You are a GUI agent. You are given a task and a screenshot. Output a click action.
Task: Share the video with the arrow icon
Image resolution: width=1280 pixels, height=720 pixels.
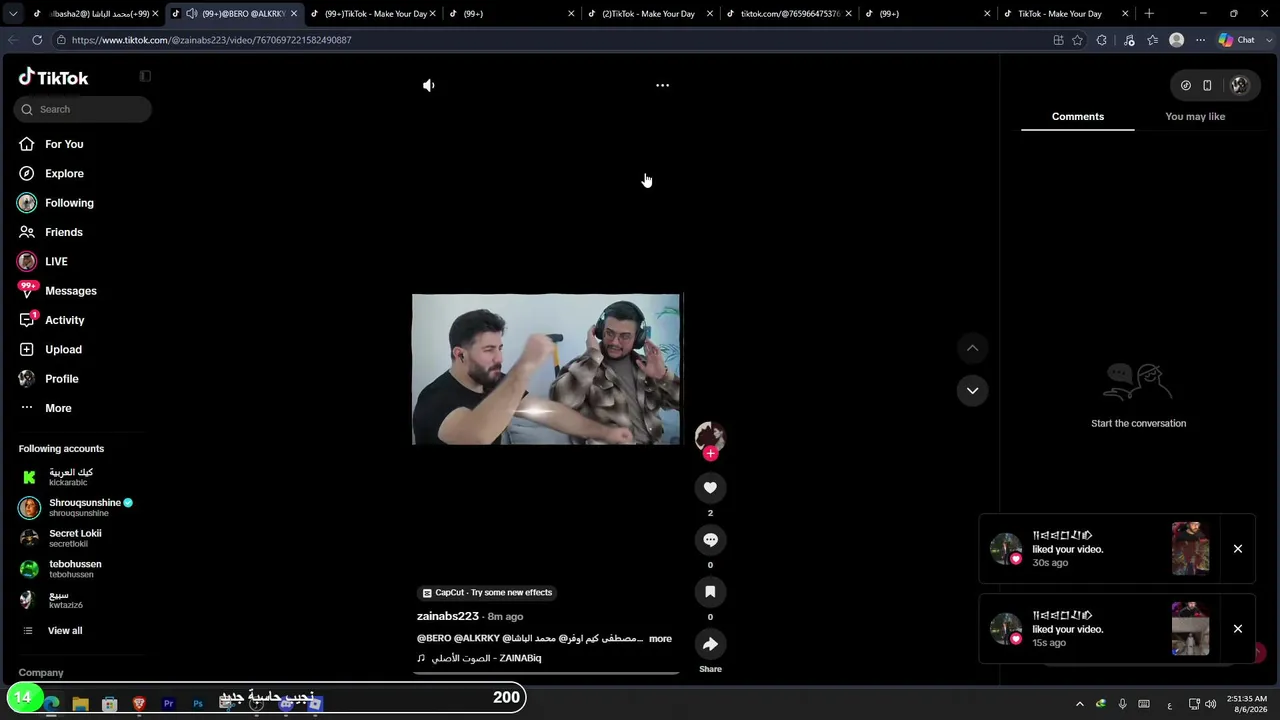[x=710, y=644]
